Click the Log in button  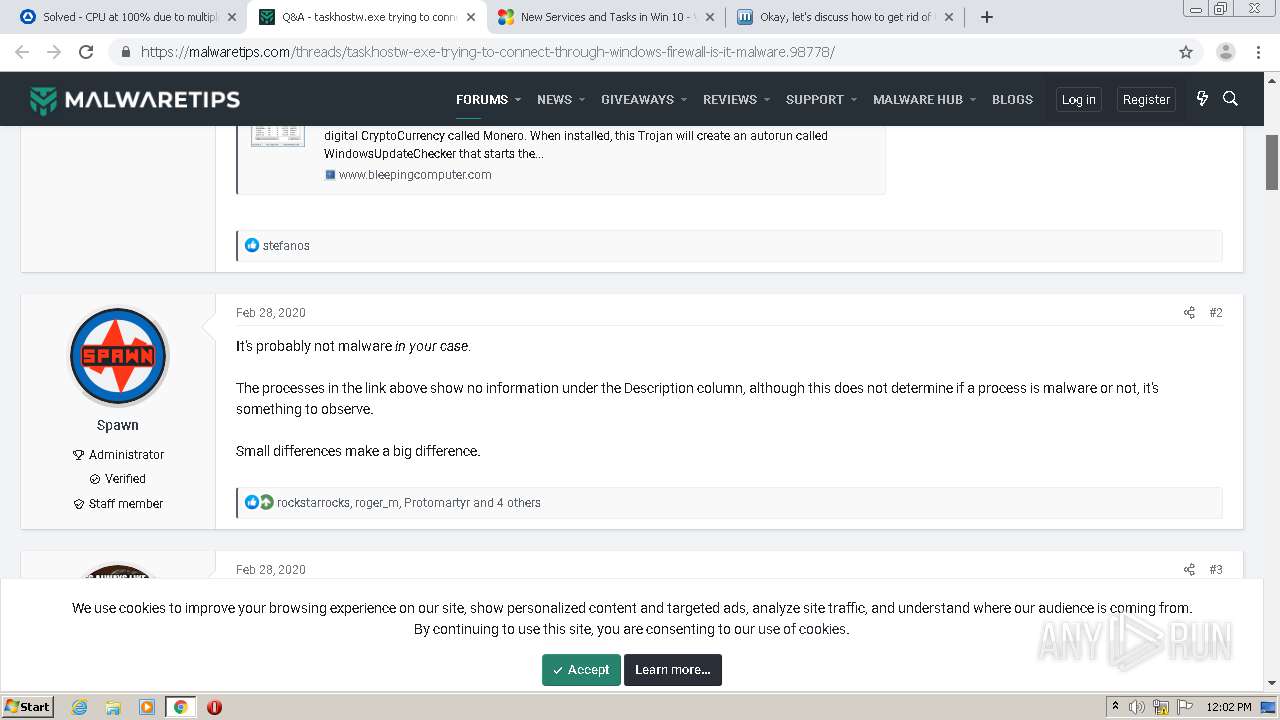(1078, 99)
